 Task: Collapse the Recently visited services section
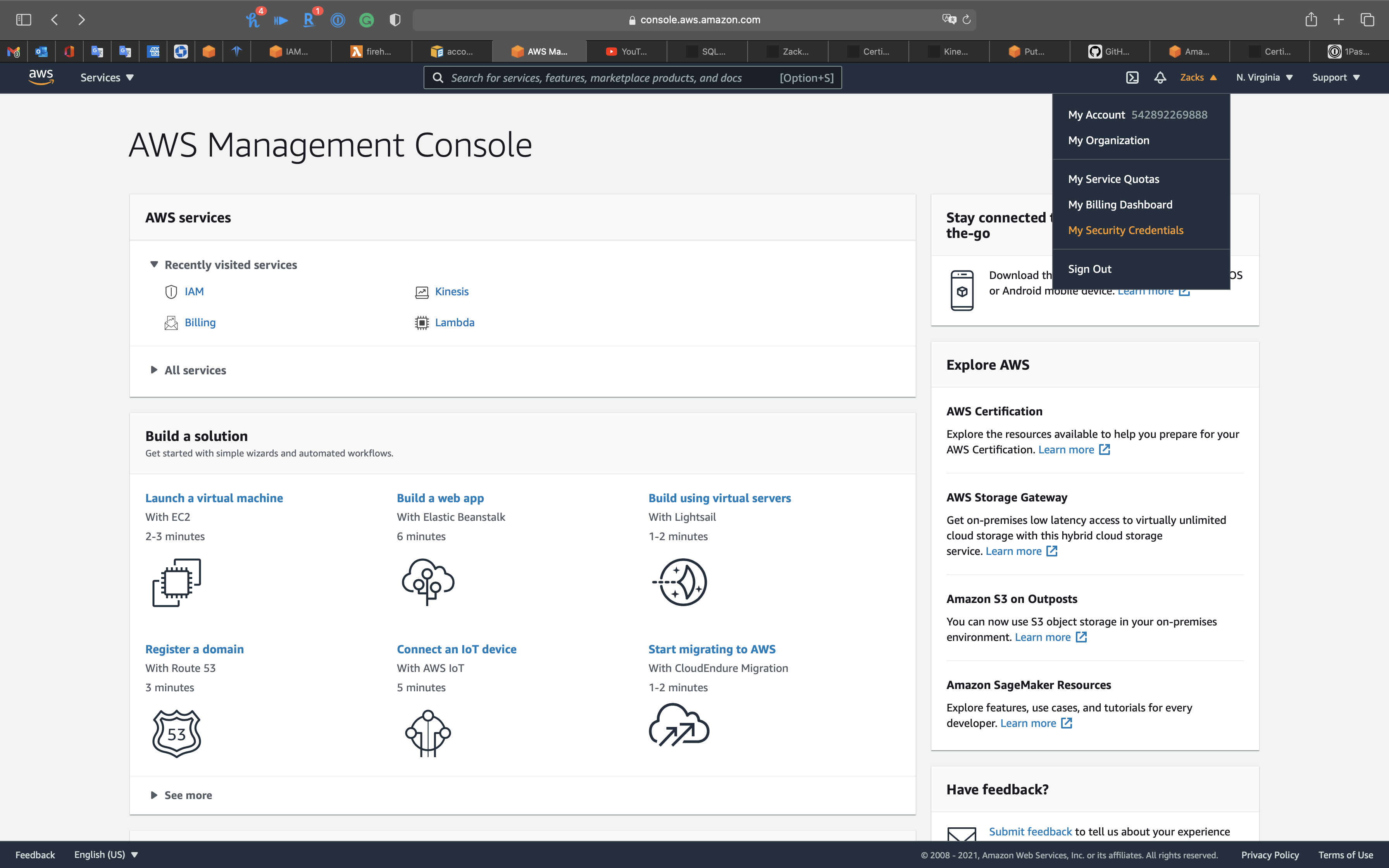154,265
